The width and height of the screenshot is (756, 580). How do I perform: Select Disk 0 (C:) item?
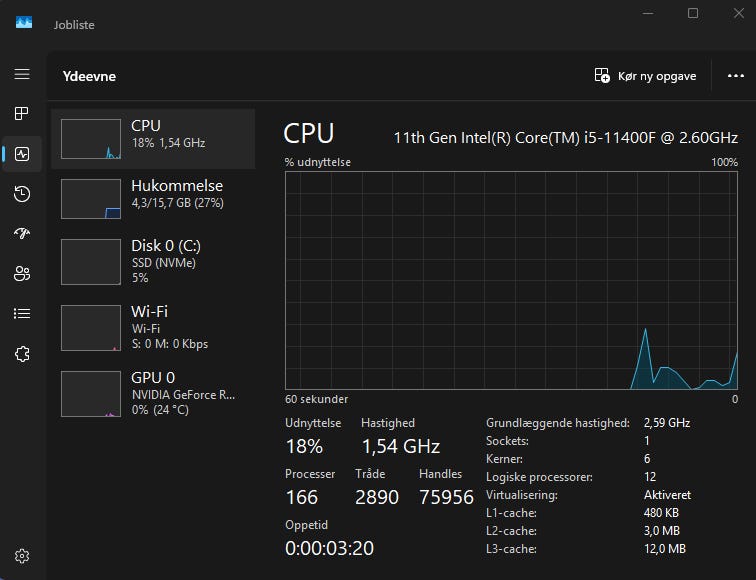tap(153, 262)
